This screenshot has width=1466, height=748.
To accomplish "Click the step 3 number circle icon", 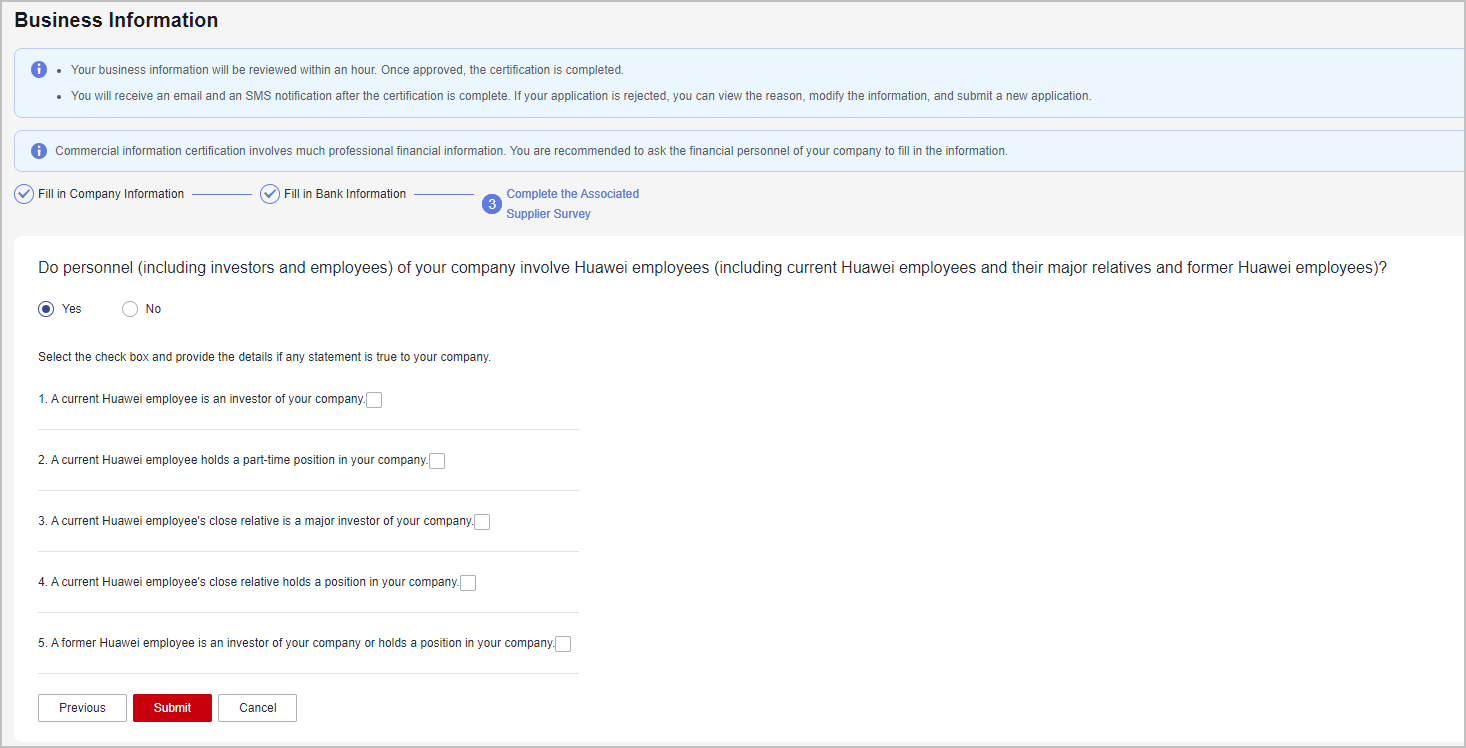I will pos(492,204).
